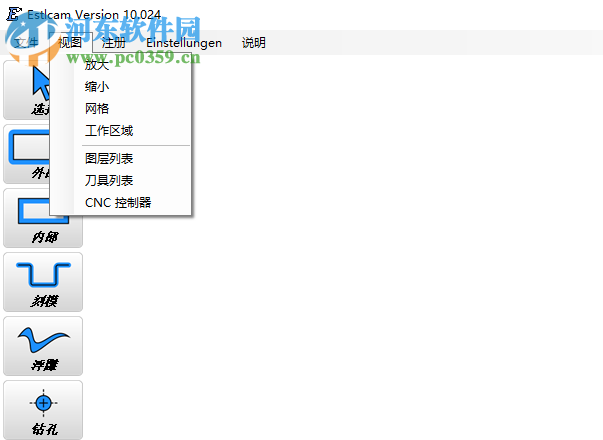Choose the drilling (钻孔) tool
603x440 pixels.
[x=43, y=410]
